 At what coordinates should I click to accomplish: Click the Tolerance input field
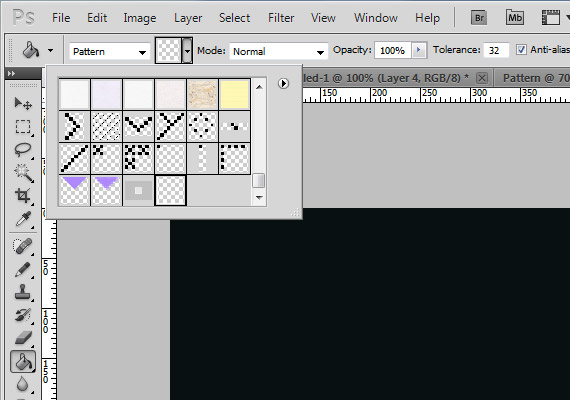tap(495, 50)
